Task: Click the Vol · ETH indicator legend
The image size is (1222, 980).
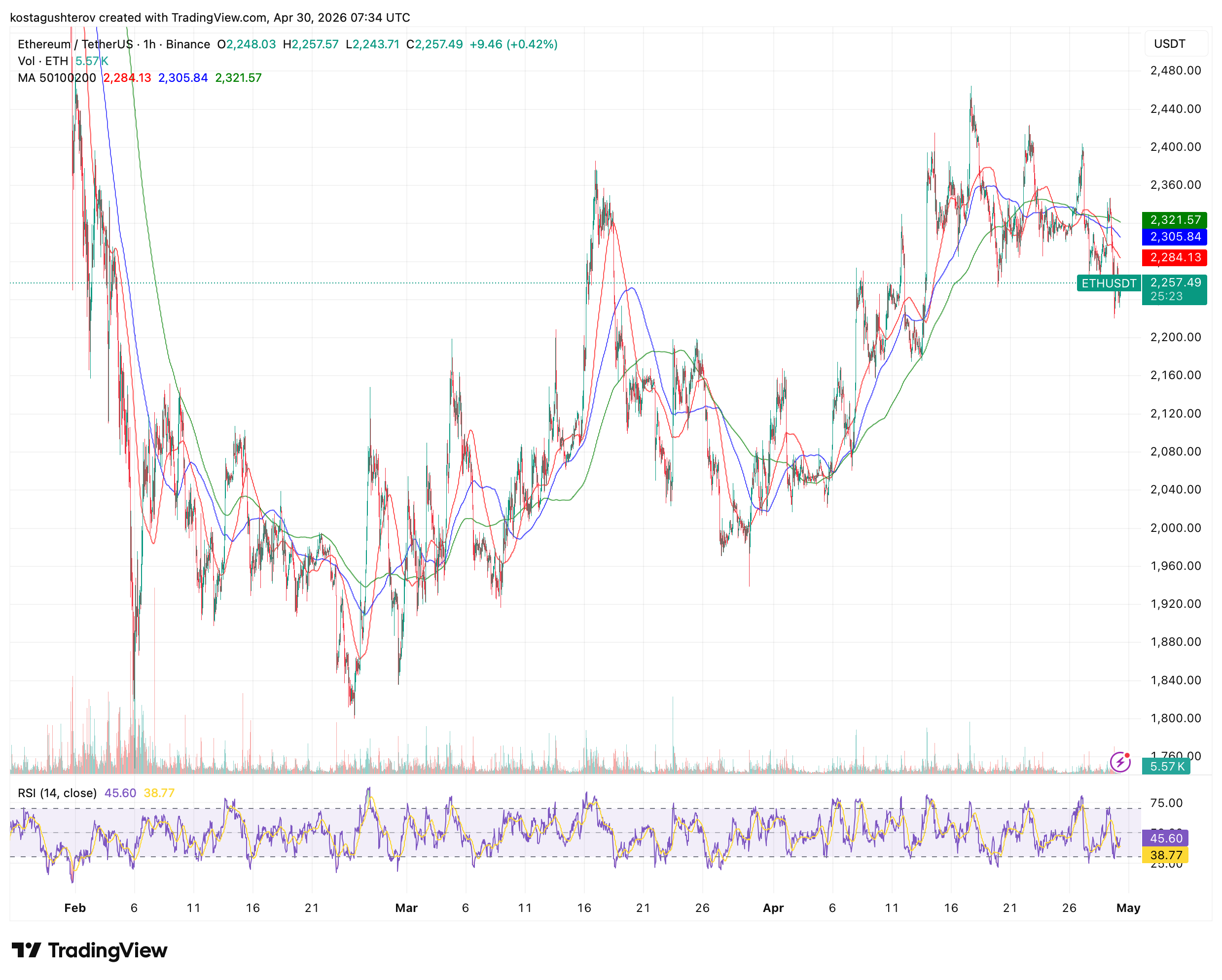Action: click(x=42, y=61)
